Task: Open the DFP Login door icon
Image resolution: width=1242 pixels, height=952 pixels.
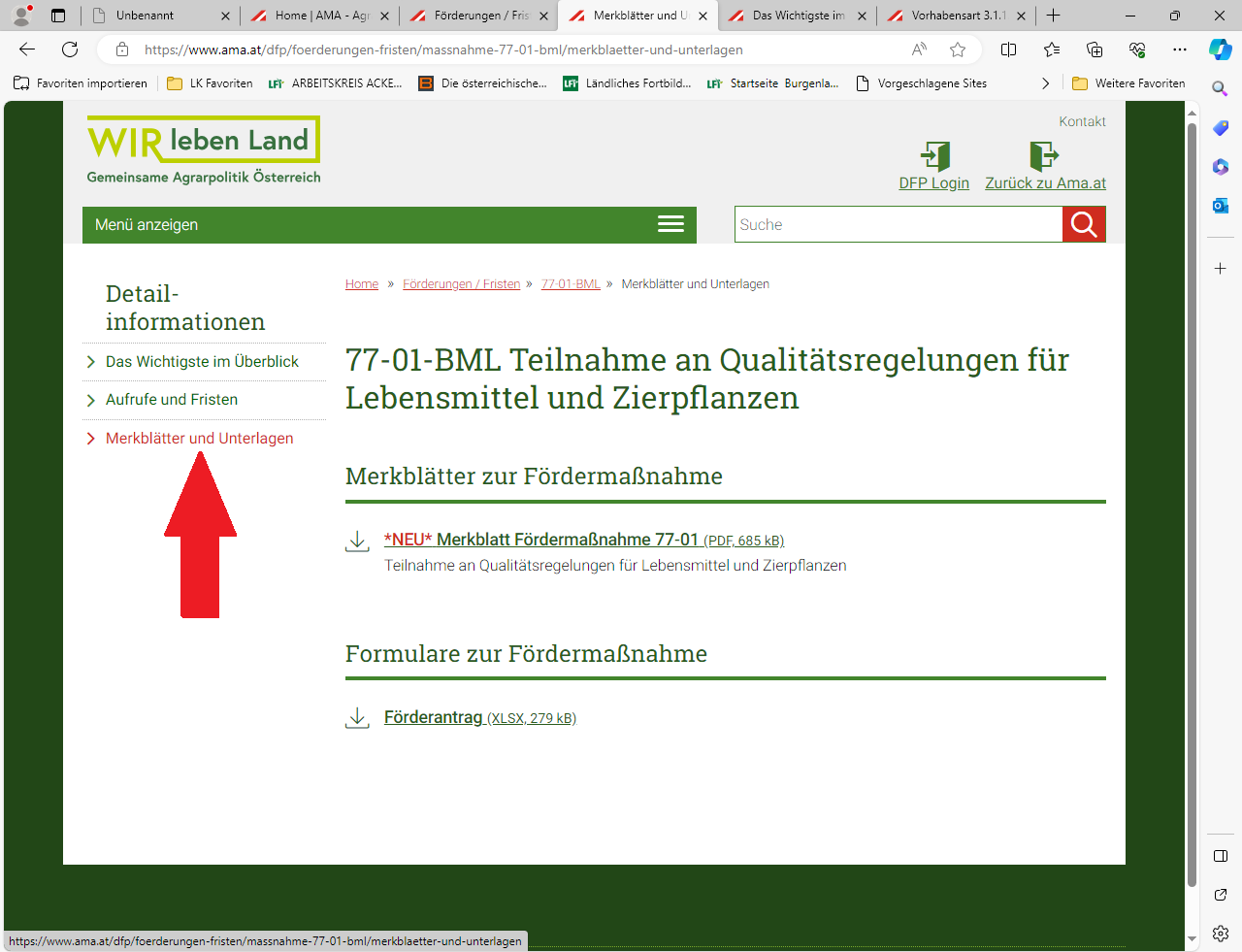Action: coord(934,155)
